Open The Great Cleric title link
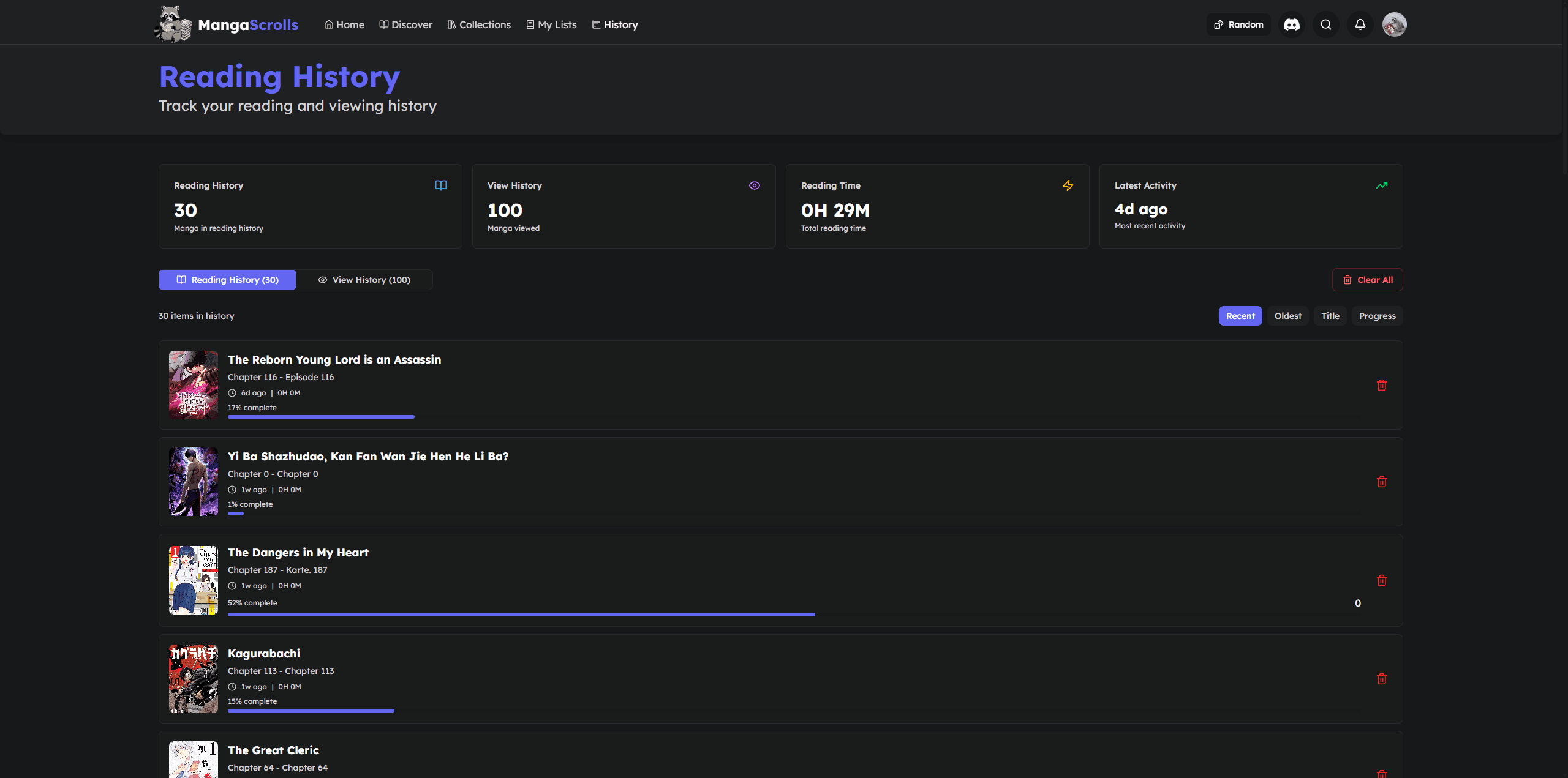Viewport: 1568px width, 778px height. pyautogui.click(x=273, y=750)
